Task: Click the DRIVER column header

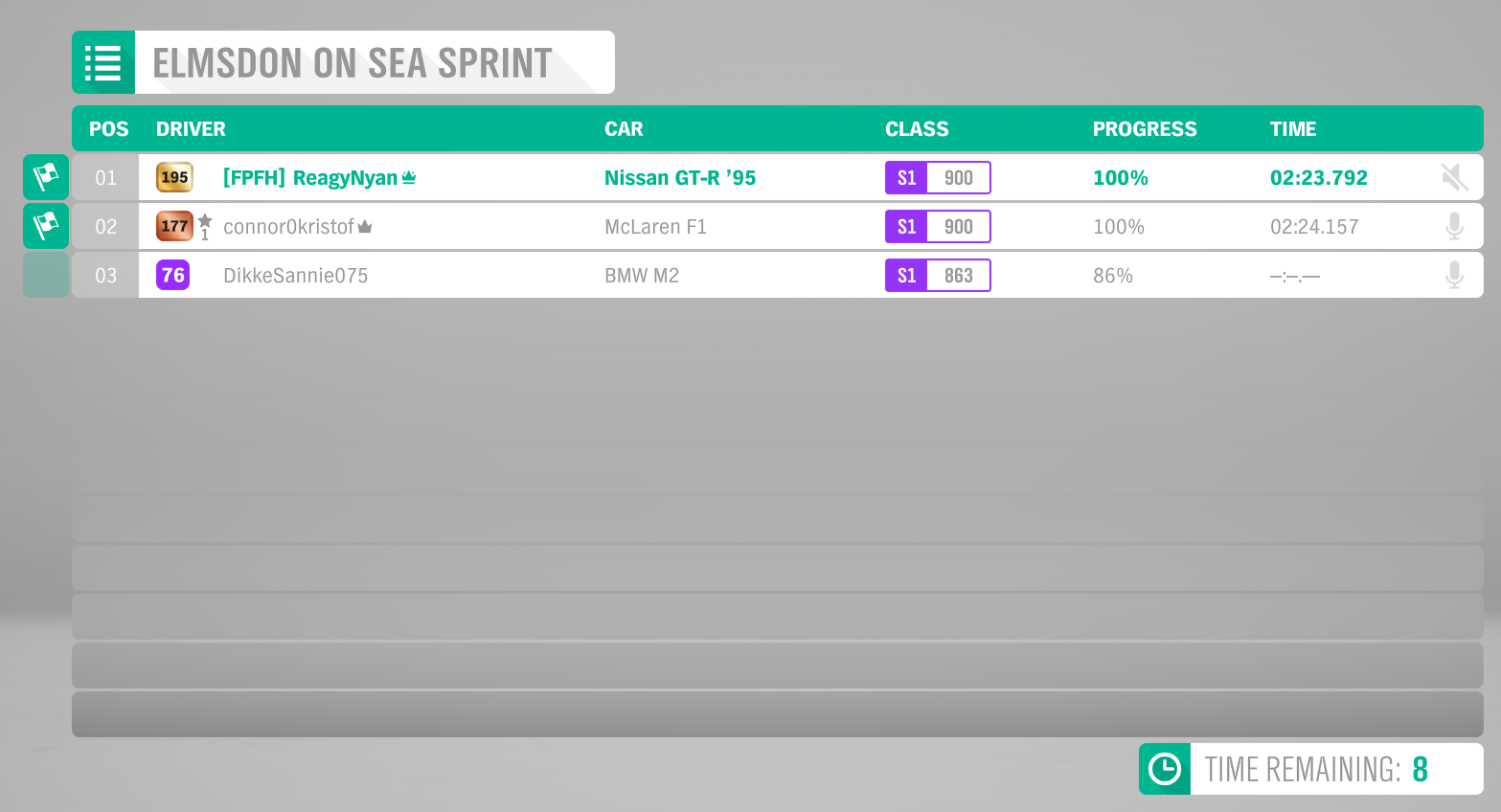Action: 191,129
